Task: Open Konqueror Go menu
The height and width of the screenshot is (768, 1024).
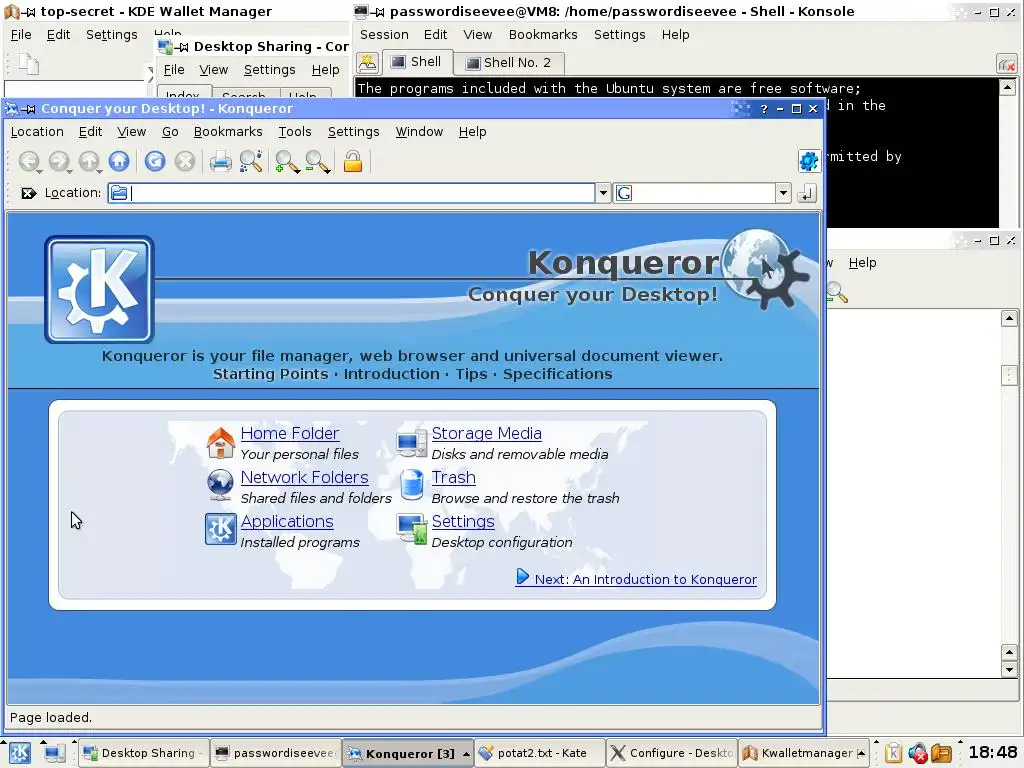Action: click(x=170, y=132)
